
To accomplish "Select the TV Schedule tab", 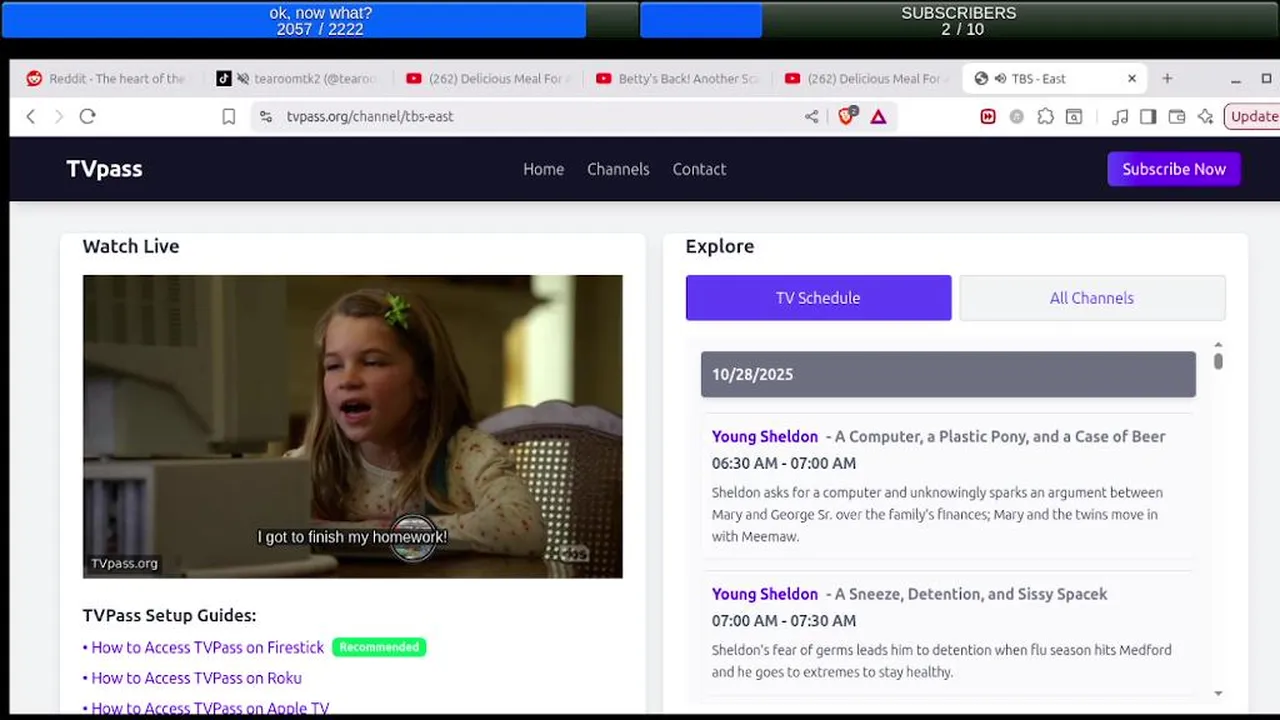I will point(818,298).
